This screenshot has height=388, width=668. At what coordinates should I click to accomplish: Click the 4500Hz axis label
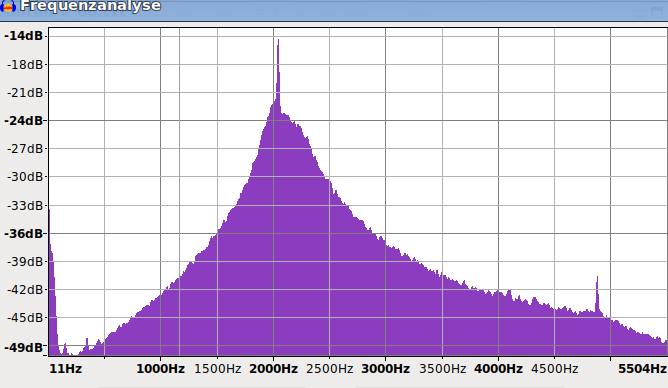coord(554,369)
